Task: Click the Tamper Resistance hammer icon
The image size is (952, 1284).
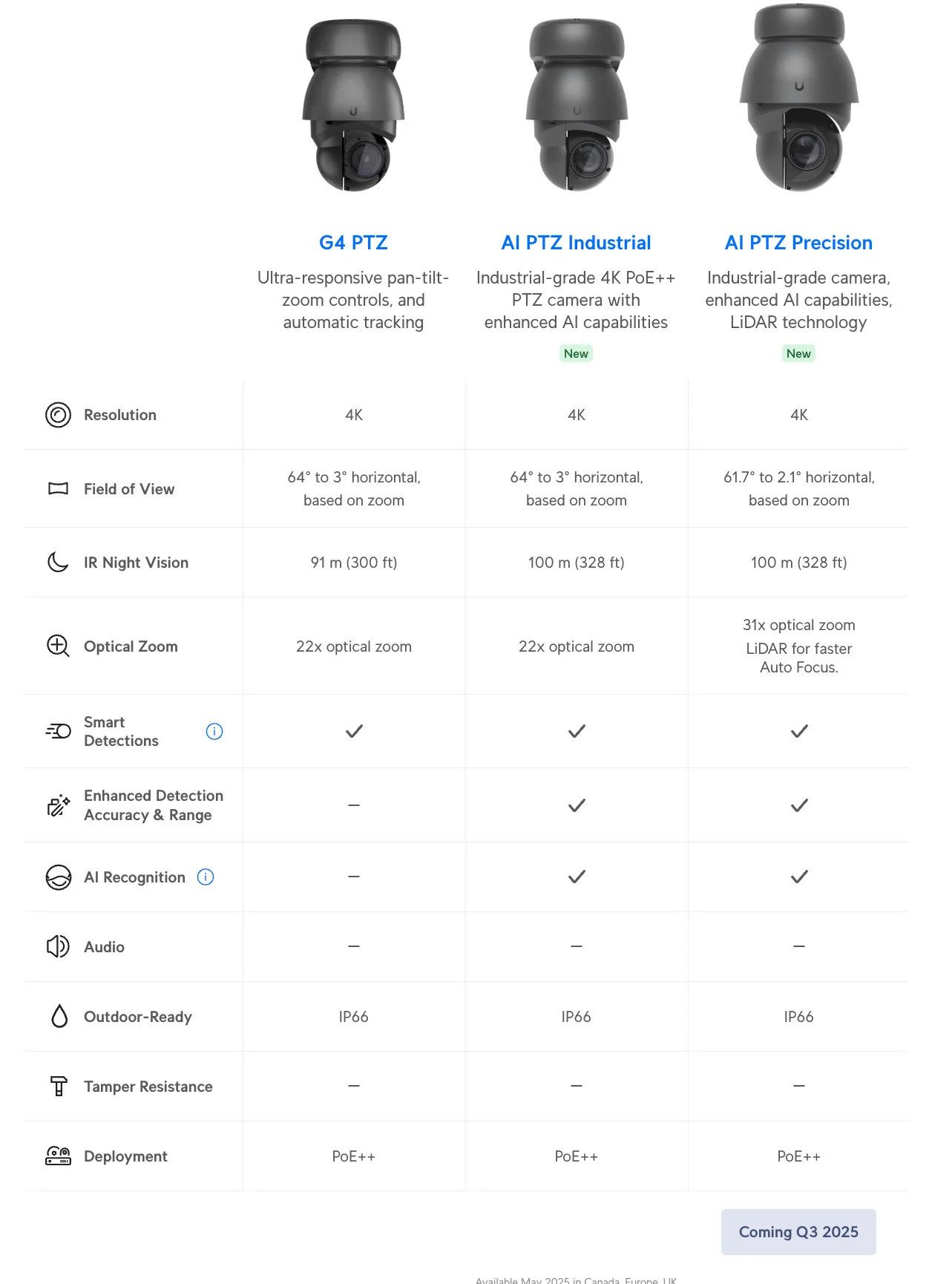Action: tap(59, 1086)
